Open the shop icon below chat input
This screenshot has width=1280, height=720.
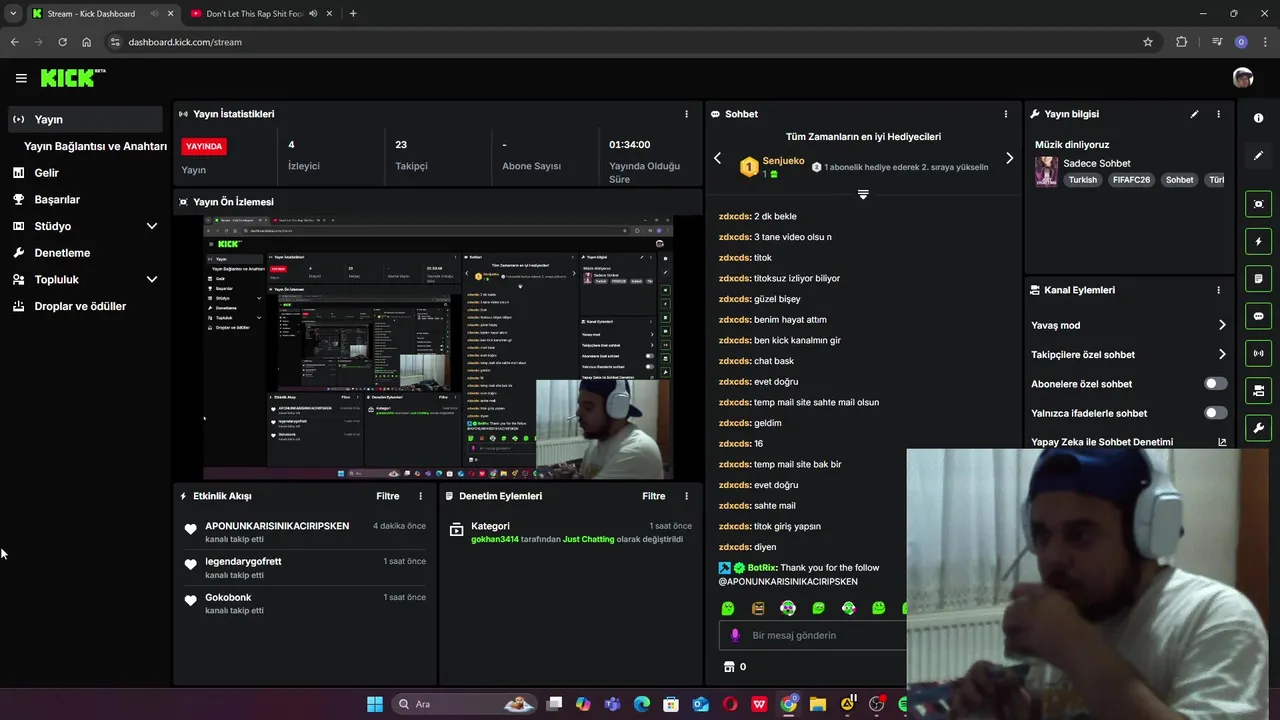pyautogui.click(x=729, y=667)
